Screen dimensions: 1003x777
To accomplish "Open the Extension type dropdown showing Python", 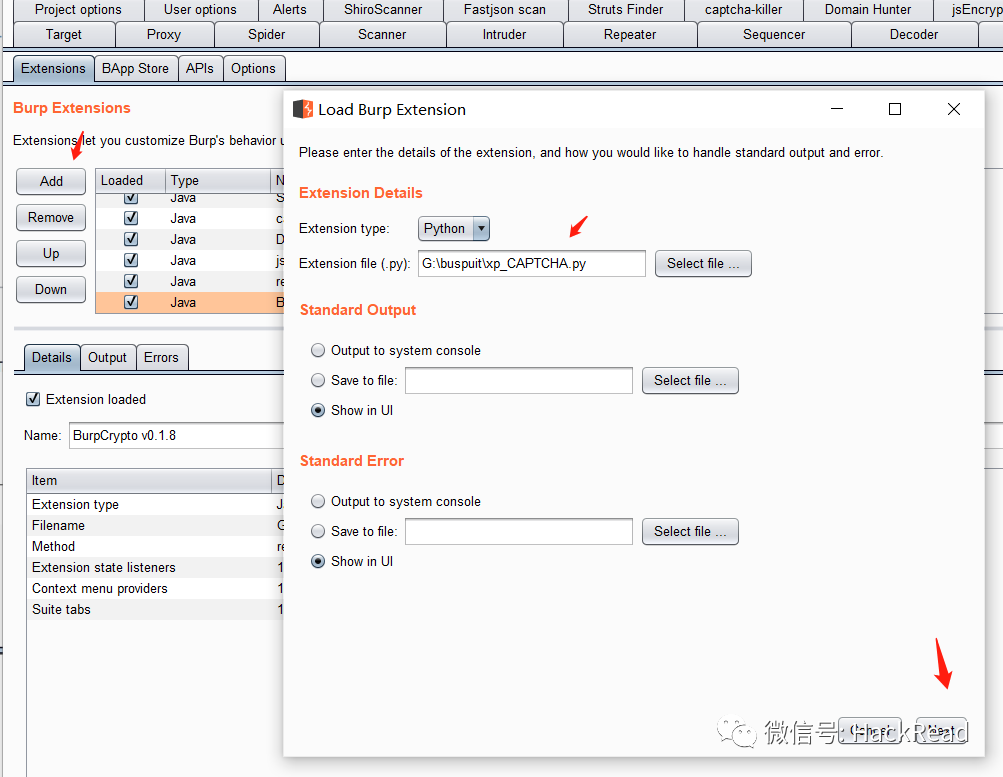I will pos(454,228).
